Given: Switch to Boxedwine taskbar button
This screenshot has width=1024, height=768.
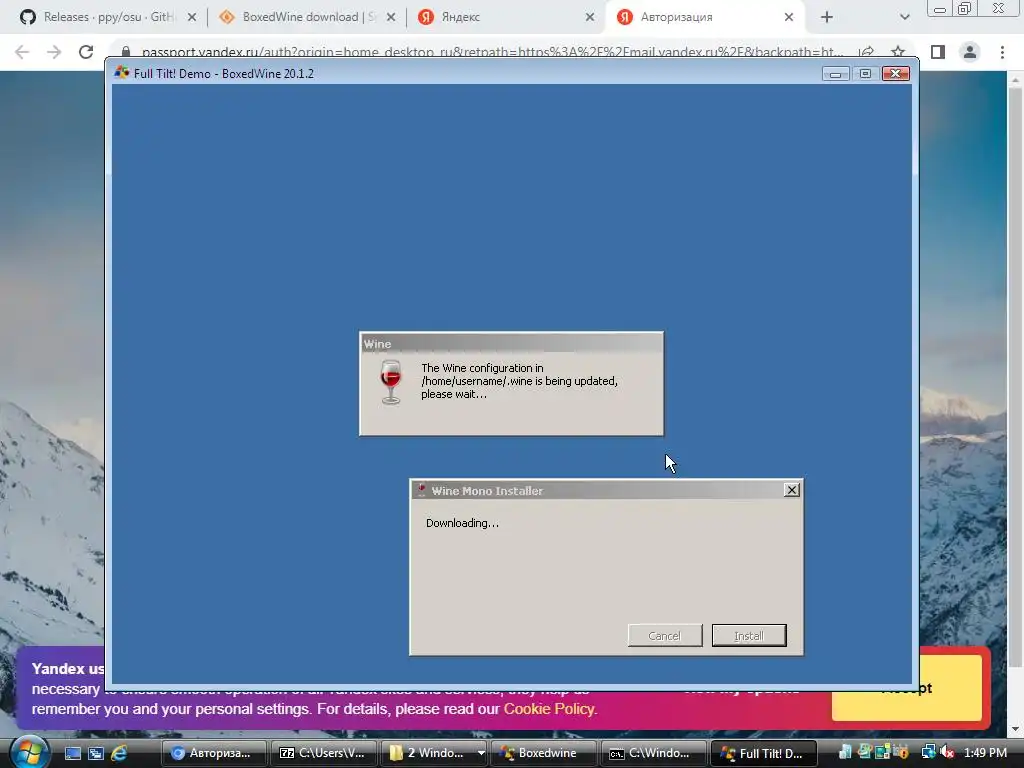Looking at the screenshot, I should 544,753.
